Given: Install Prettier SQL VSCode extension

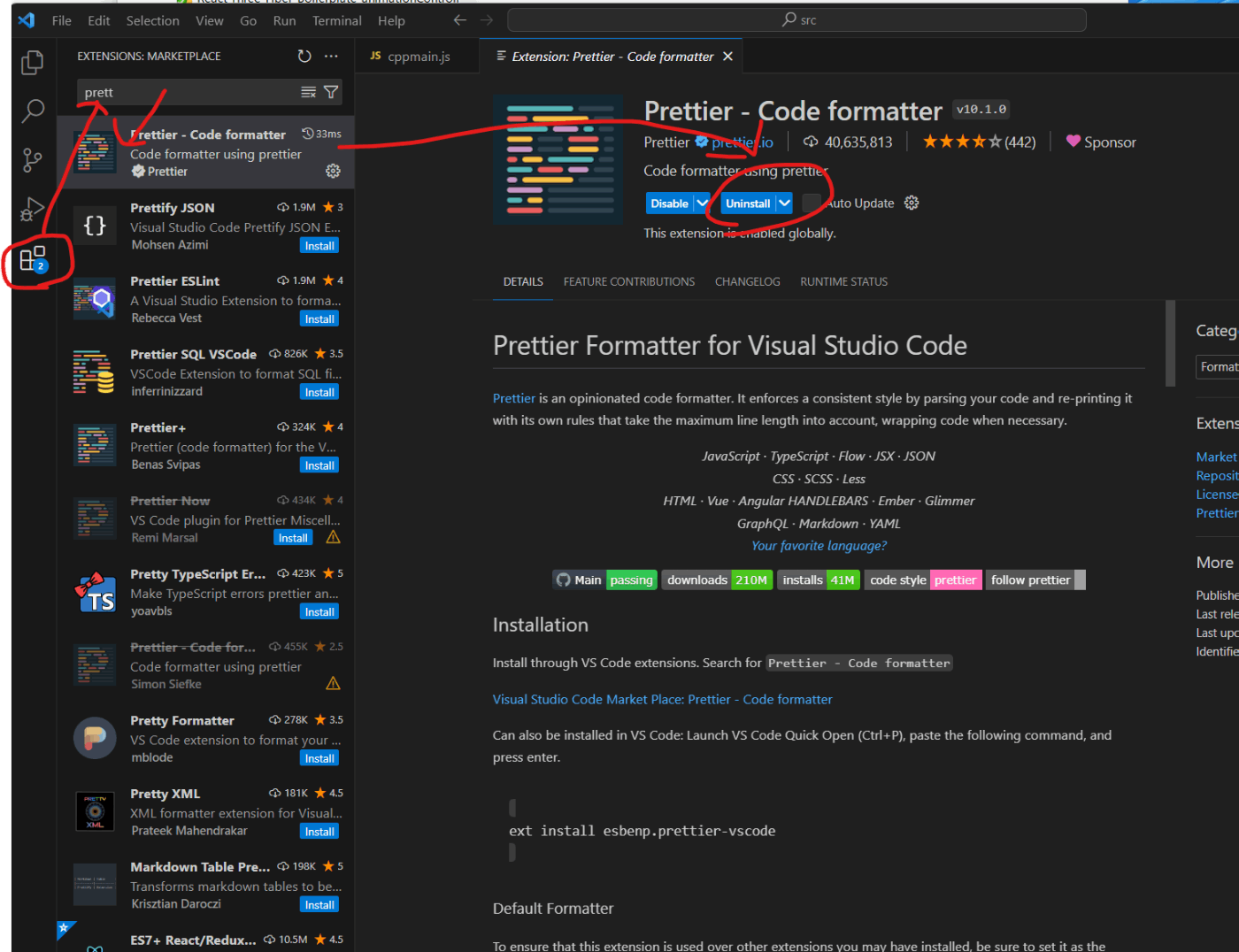Looking at the screenshot, I should [319, 392].
